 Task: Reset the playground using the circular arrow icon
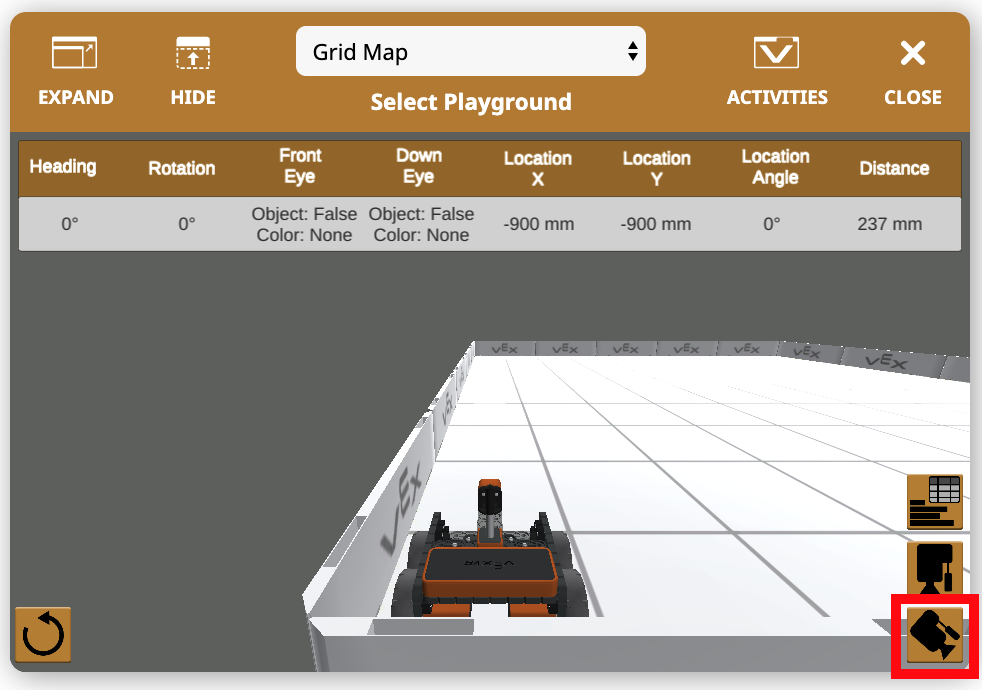pyautogui.click(x=42, y=634)
